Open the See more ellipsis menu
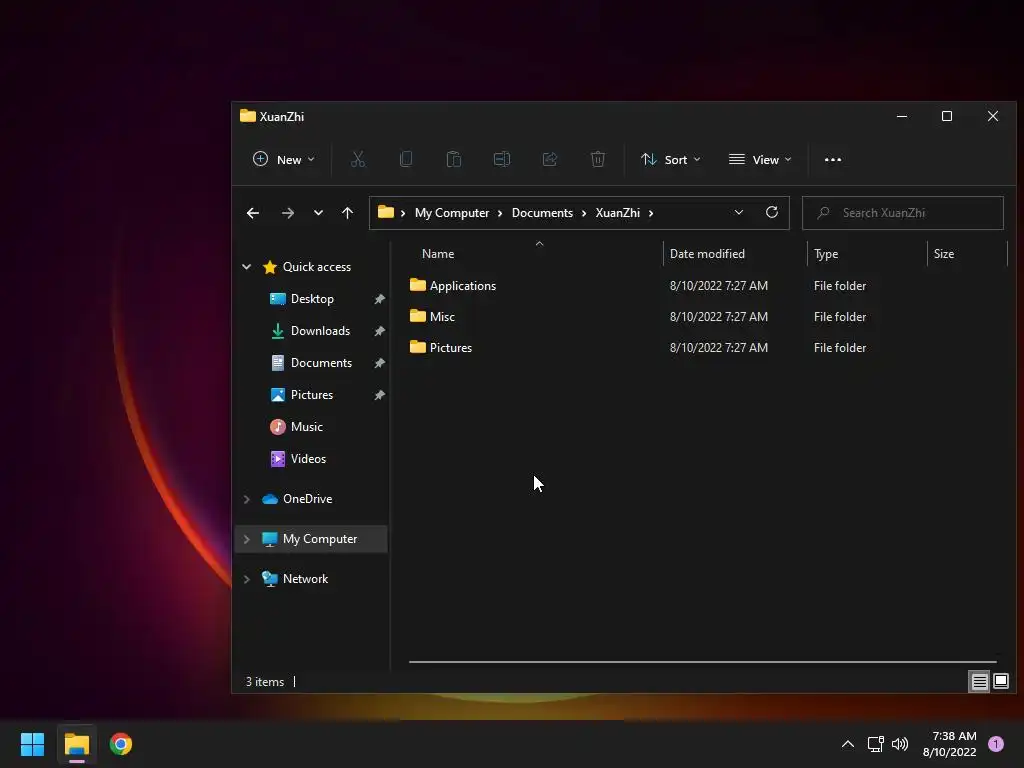1024x768 pixels. point(833,159)
